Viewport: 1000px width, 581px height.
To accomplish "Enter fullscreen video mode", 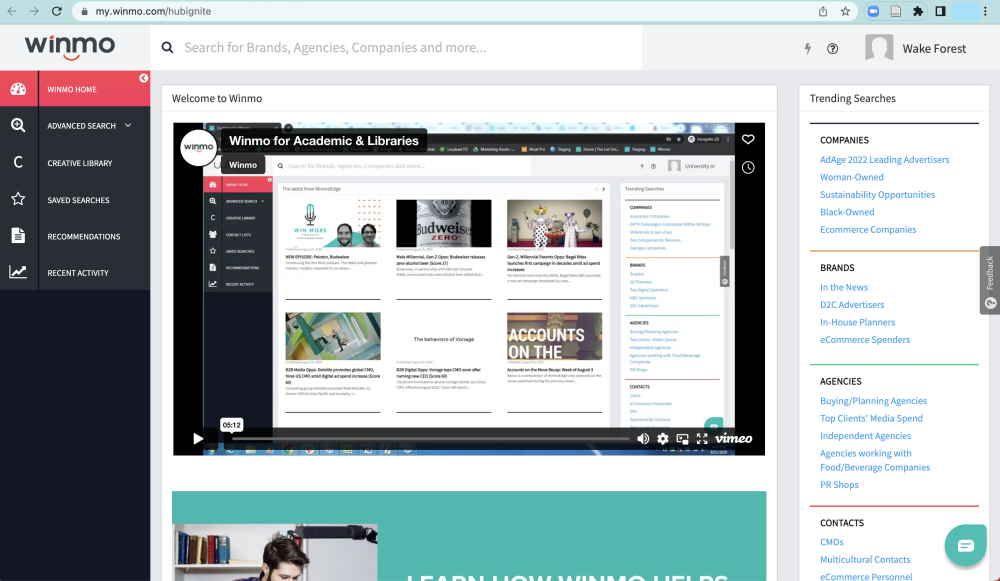I will point(702,438).
